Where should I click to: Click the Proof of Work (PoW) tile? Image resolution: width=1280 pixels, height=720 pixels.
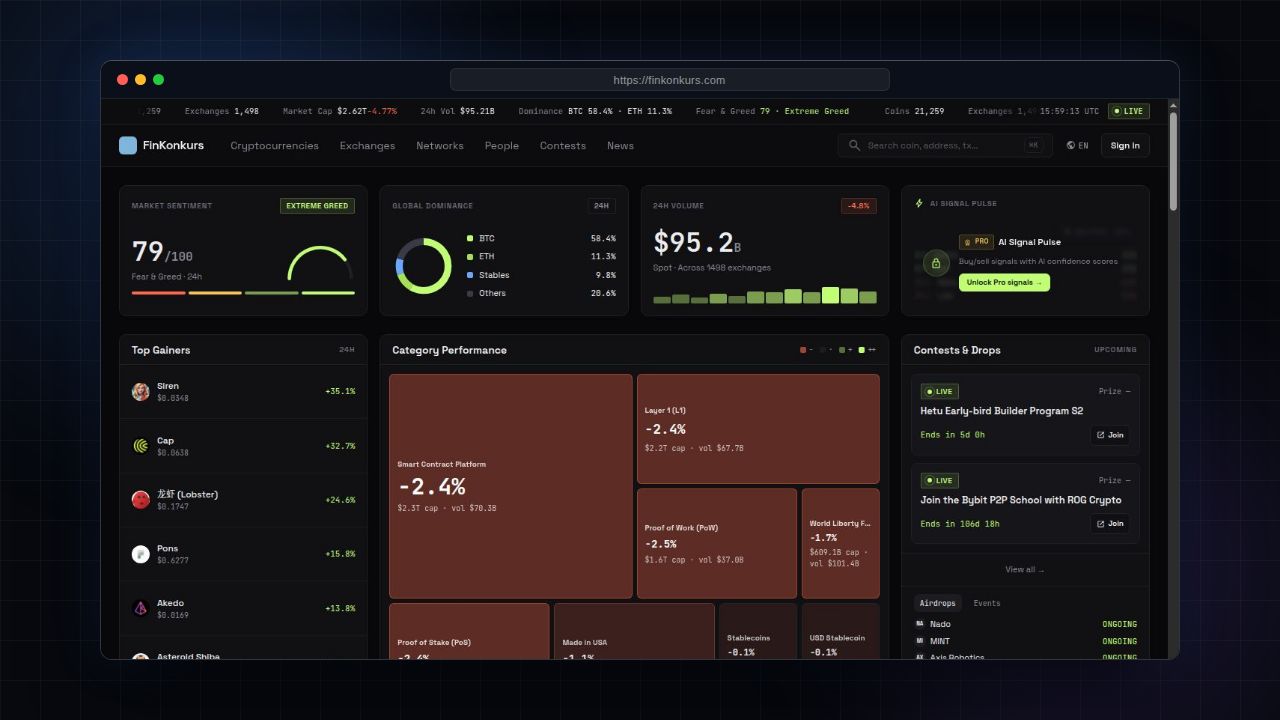pos(717,543)
